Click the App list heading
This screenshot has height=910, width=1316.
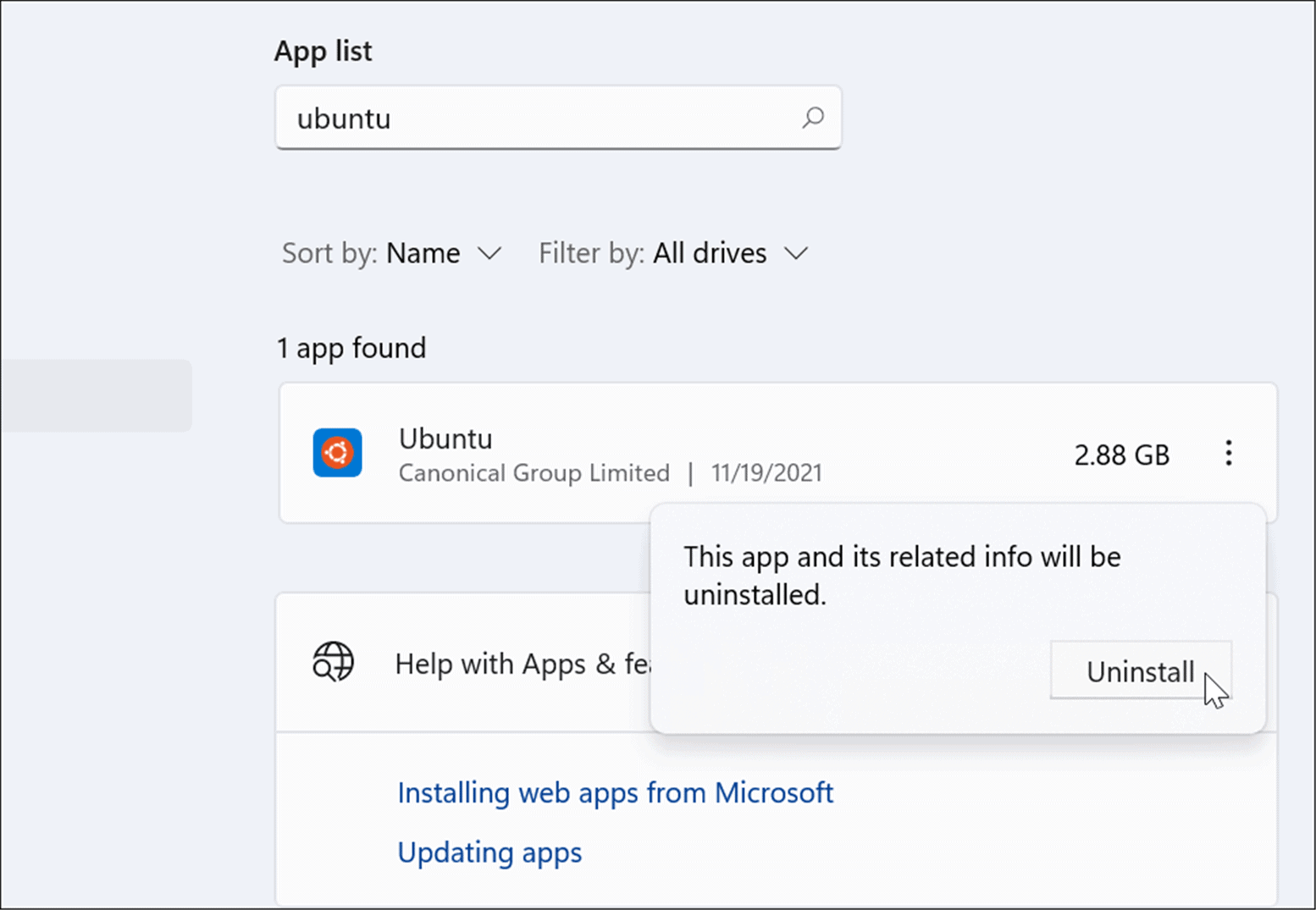coord(323,51)
